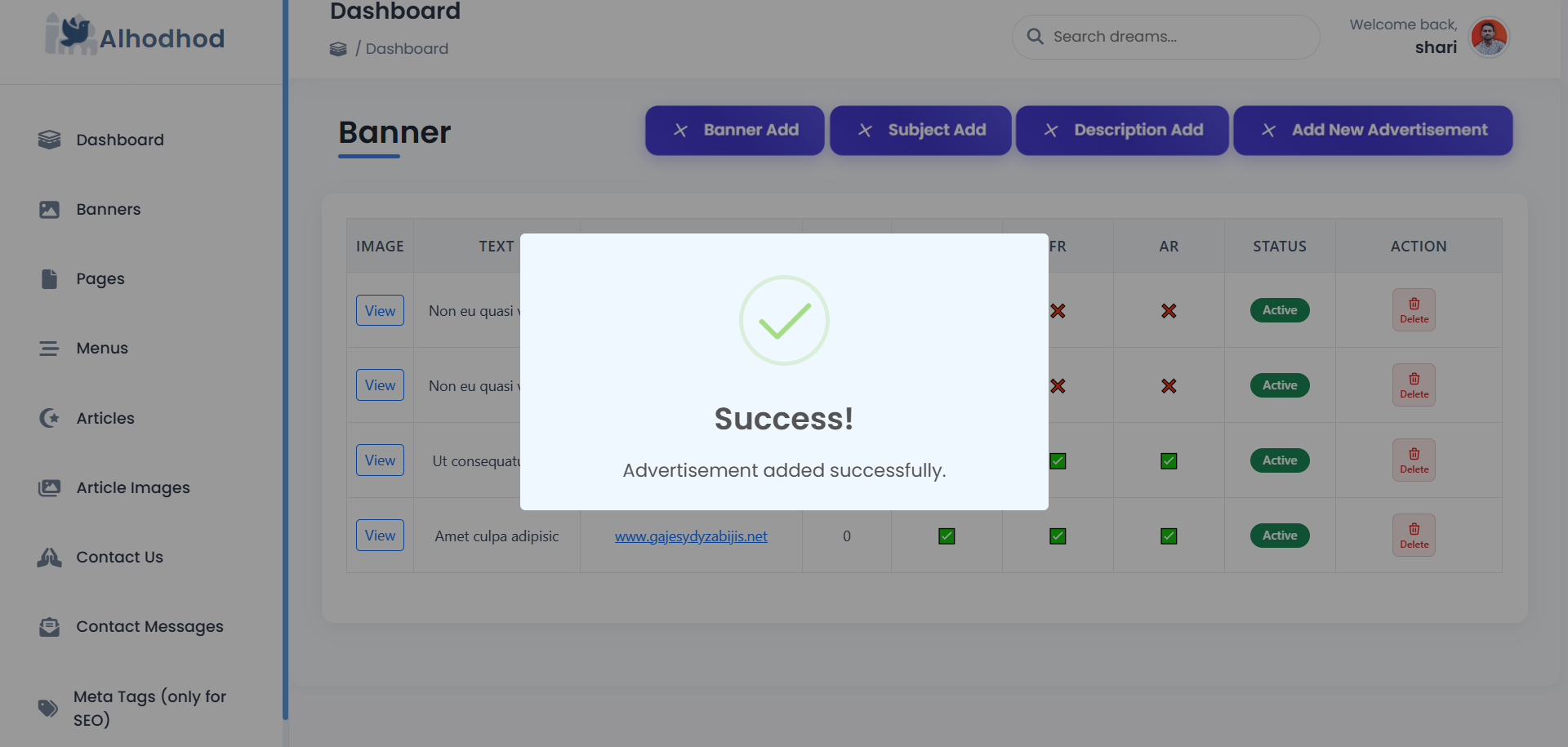This screenshot has width=1568, height=747.
Task: Open Contact Messages in sidebar
Action: point(149,627)
